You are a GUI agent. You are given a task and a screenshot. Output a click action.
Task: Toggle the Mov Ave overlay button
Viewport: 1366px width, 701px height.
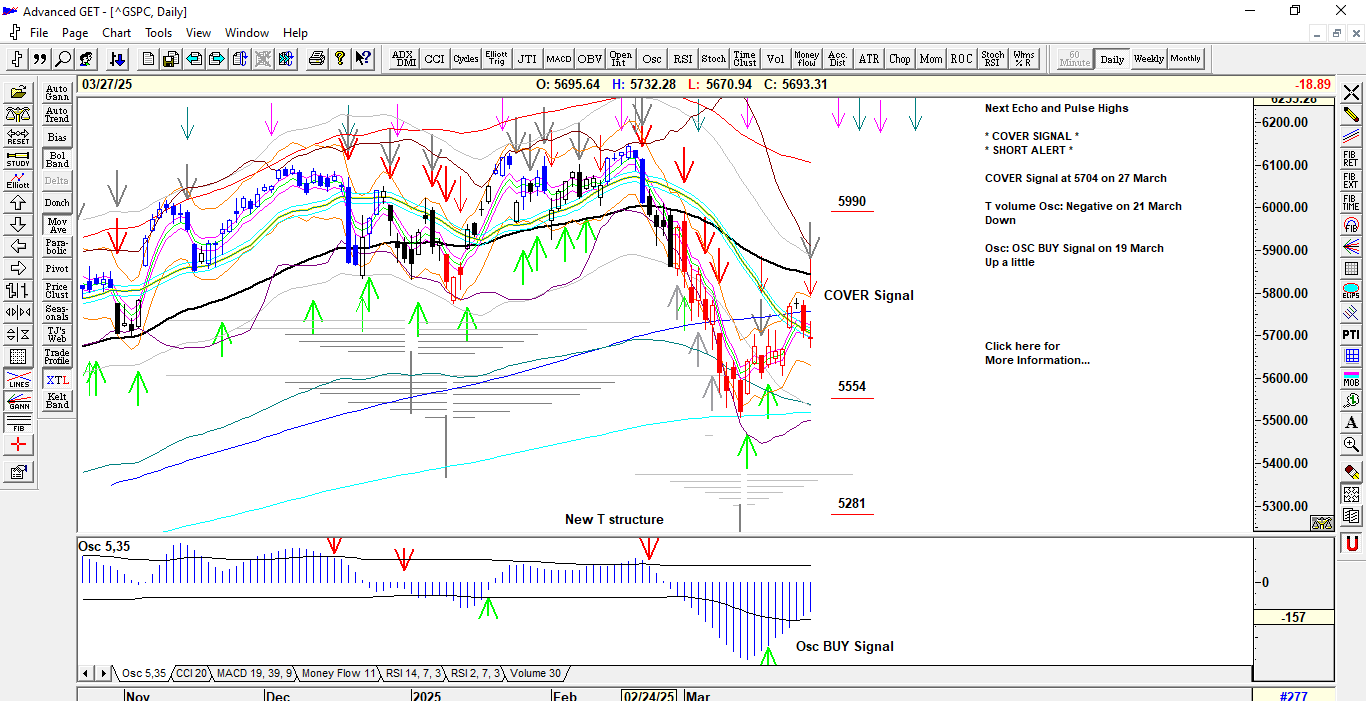[57, 225]
